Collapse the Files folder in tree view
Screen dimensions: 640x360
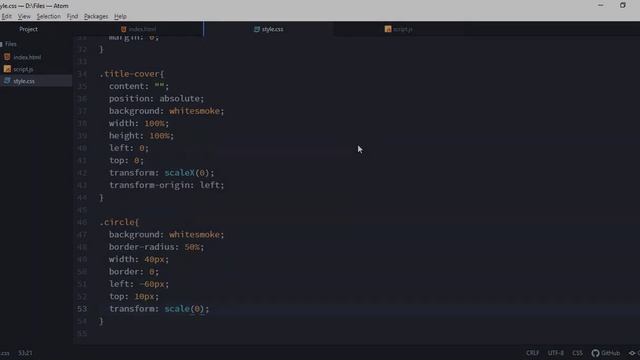11,44
